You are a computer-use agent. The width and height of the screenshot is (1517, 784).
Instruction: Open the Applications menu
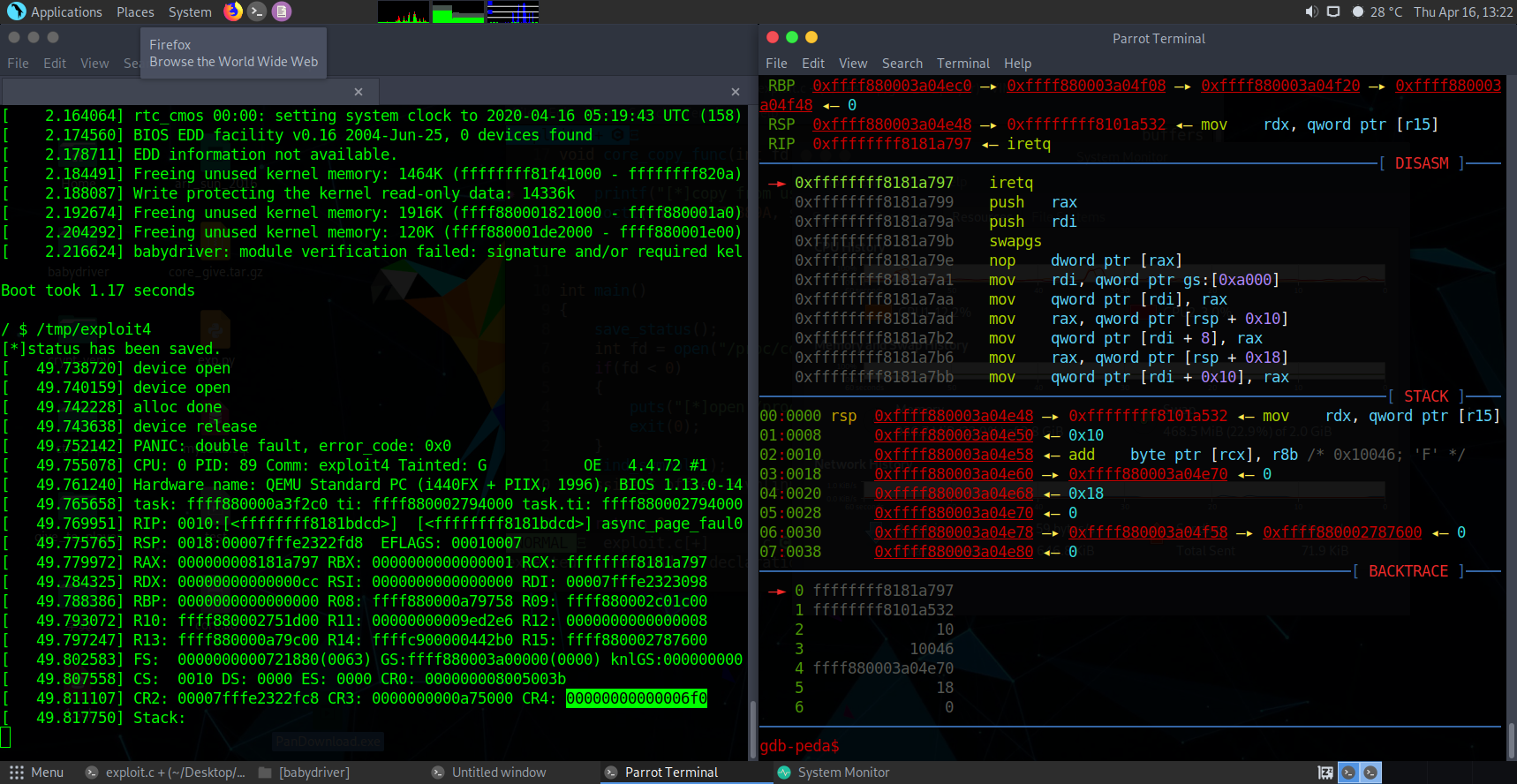pos(66,11)
